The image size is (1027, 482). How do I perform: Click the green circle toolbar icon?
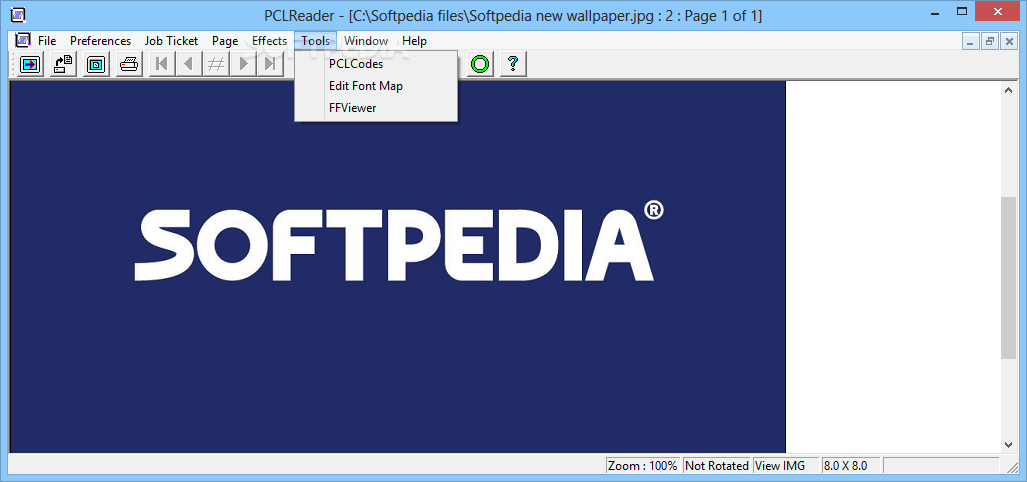pyautogui.click(x=481, y=64)
